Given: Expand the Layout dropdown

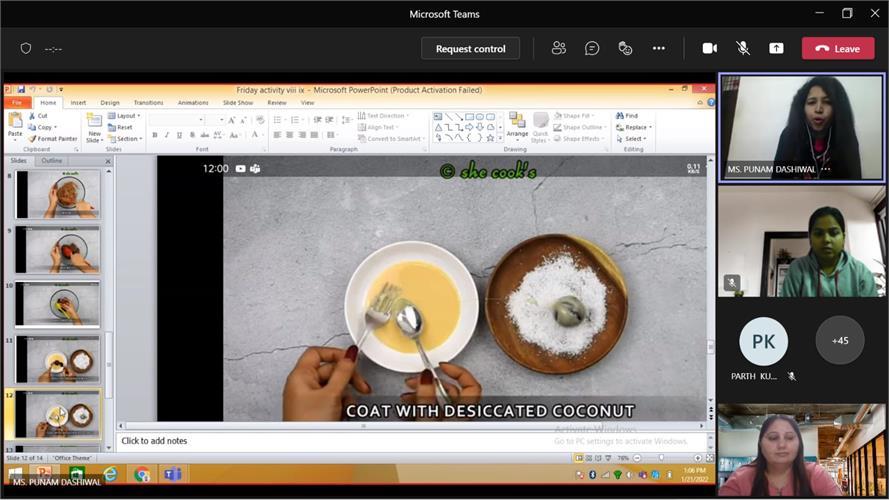Looking at the screenshot, I should click(128, 116).
